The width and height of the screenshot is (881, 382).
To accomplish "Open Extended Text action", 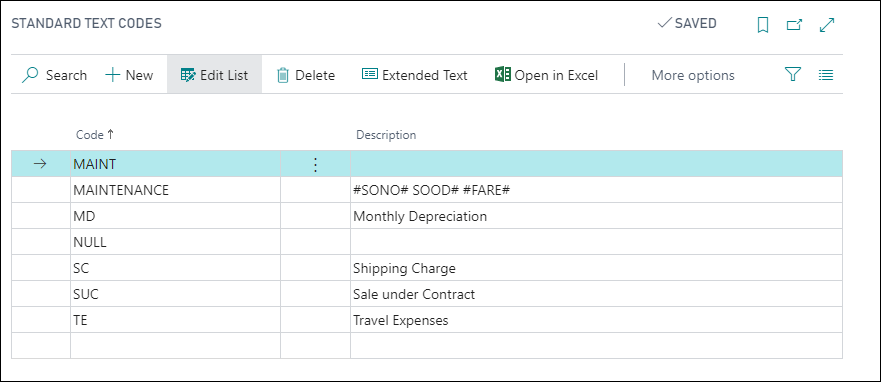I will click(x=415, y=75).
